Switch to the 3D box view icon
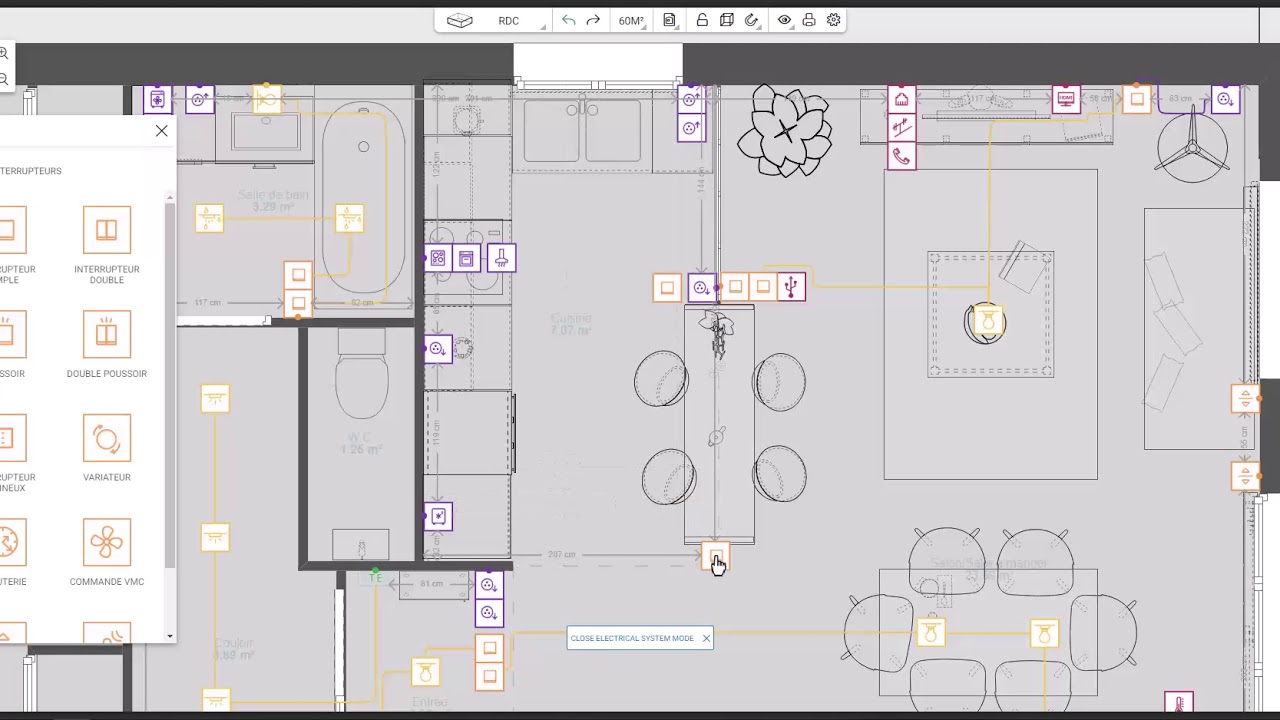This screenshot has height=720, width=1280. 459,20
